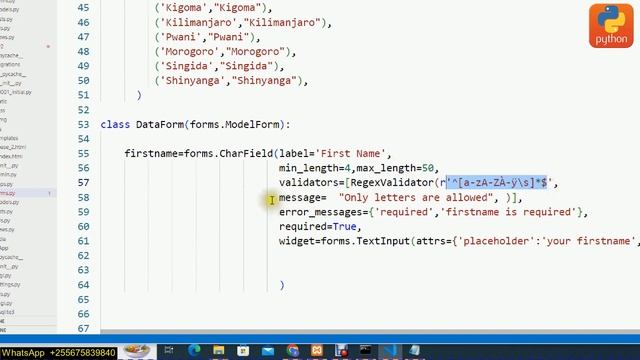Screen dimensions: 640x360
Task: Click 'Morogoro' tuple on line 48
Action: [x=222, y=51]
